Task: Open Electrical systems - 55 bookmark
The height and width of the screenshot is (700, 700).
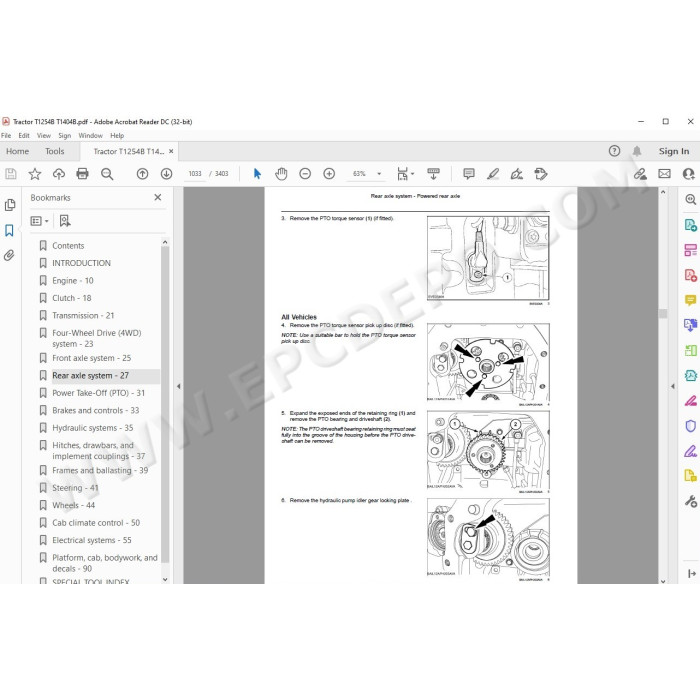Action: (92, 540)
